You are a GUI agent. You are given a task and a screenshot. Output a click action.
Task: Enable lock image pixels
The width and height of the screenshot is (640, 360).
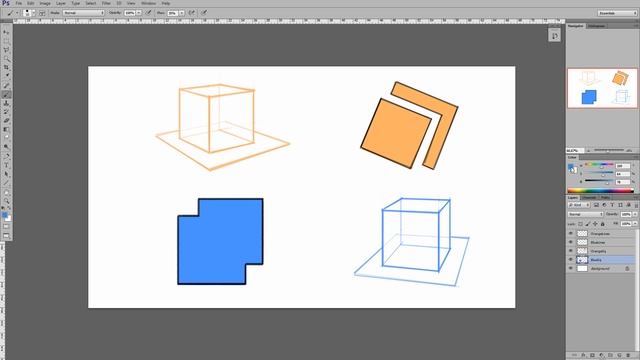coord(588,224)
